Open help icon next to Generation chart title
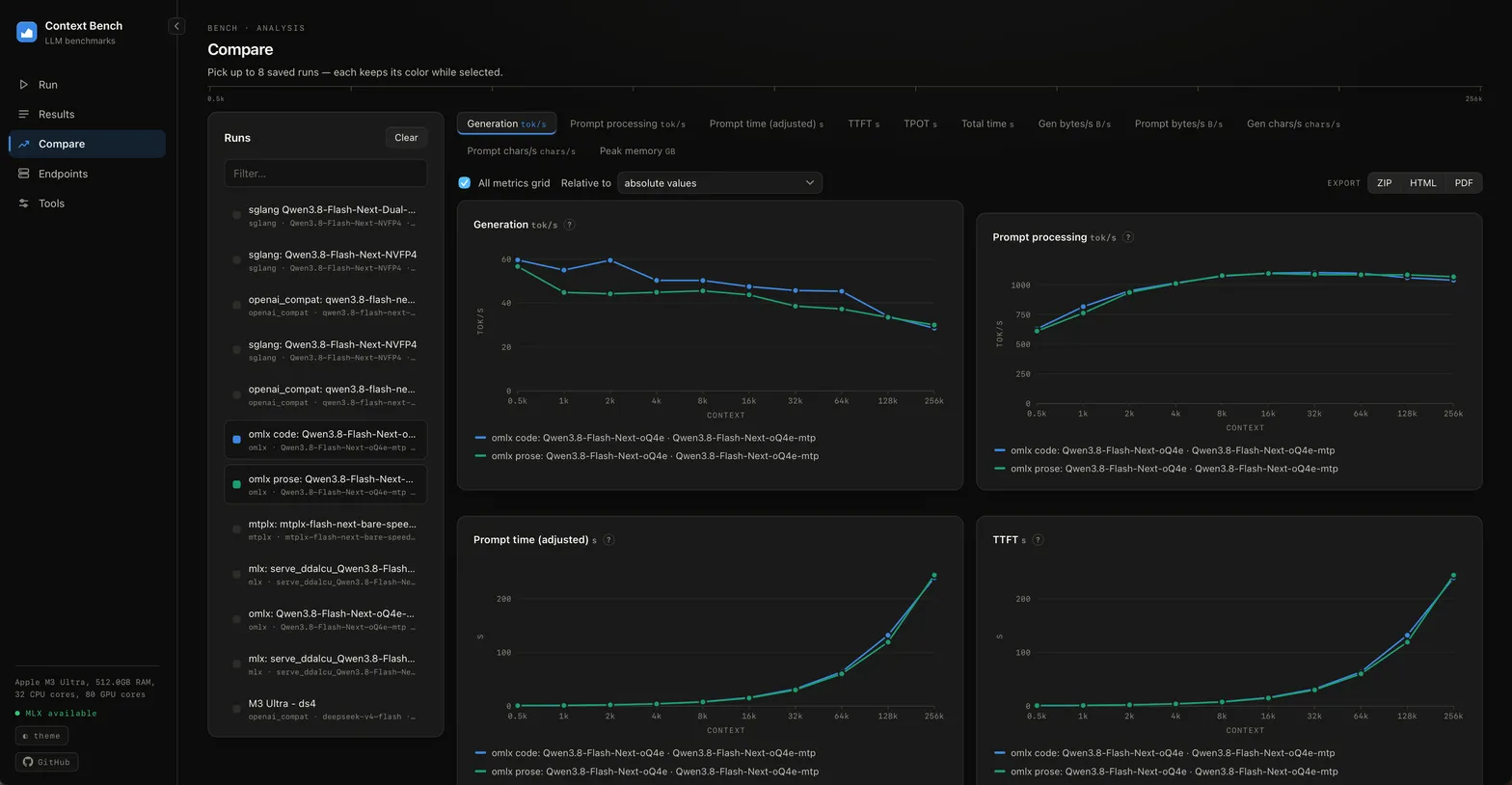1512x785 pixels. click(x=570, y=225)
